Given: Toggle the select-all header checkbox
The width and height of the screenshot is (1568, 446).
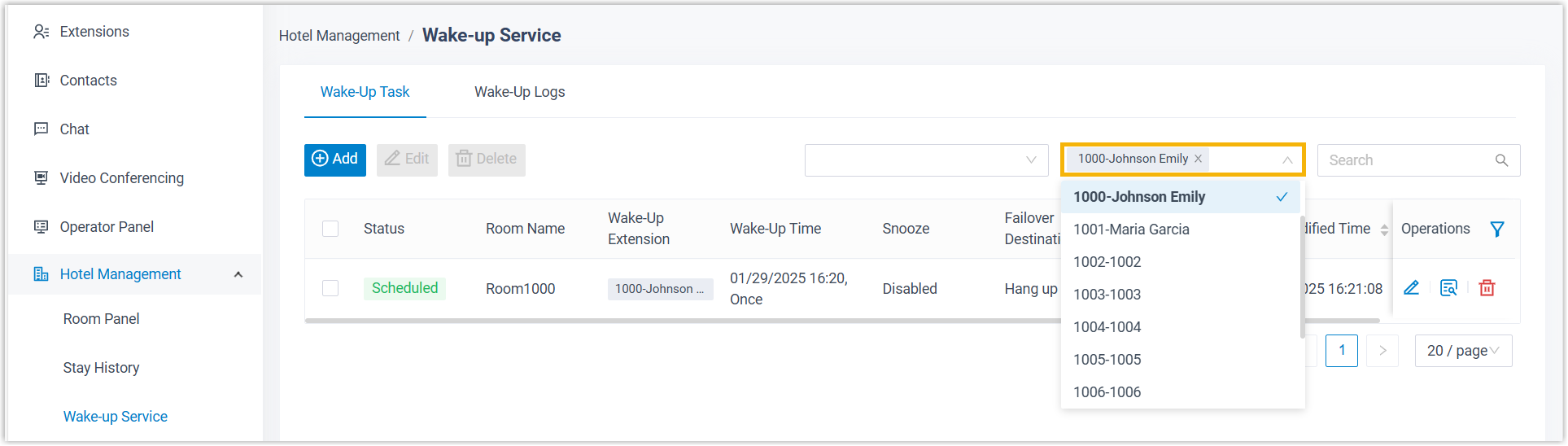Looking at the screenshot, I should (x=330, y=230).
